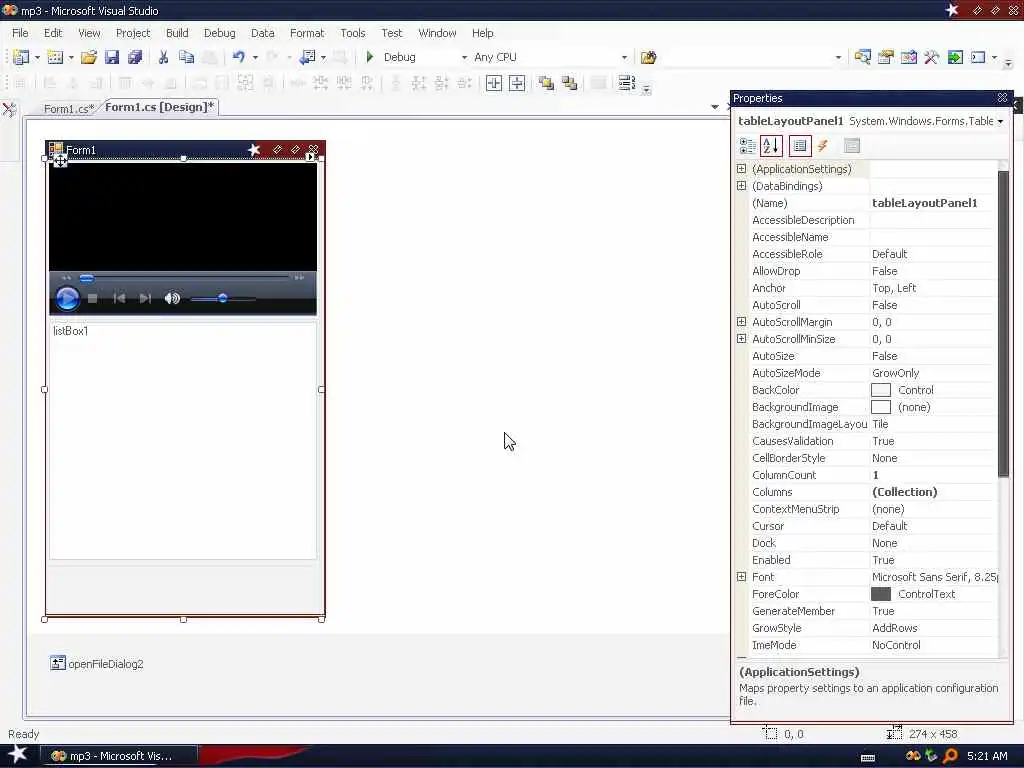This screenshot has height=768, width=1024.
Task: Open the Debug configuration dropdown
Action: [464, 57]
